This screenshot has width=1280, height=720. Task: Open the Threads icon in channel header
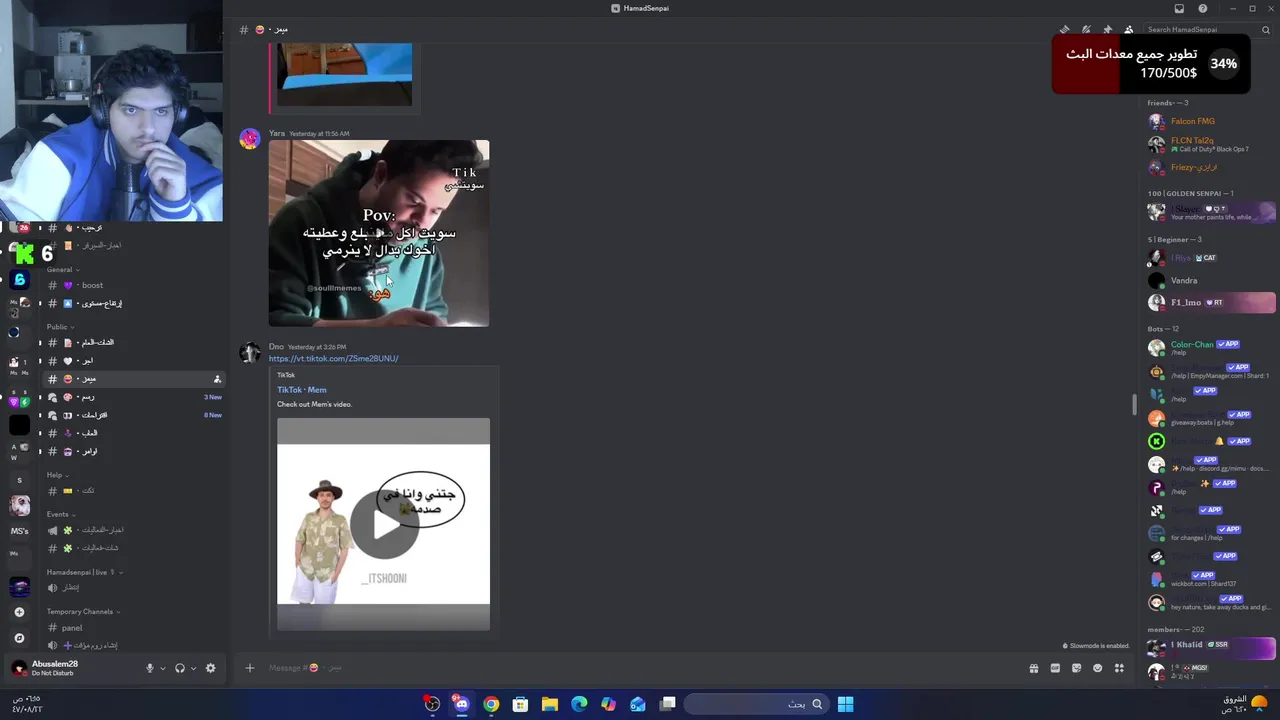1065,30
